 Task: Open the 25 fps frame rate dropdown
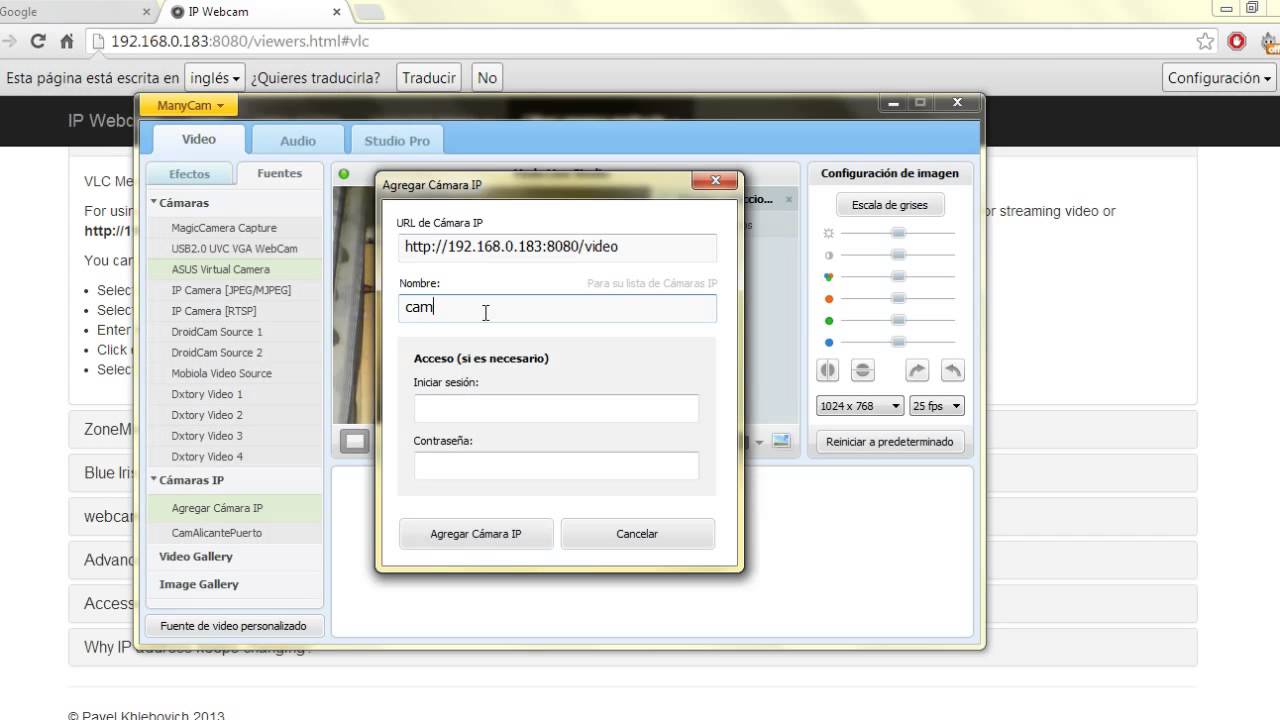click(937, 406)
